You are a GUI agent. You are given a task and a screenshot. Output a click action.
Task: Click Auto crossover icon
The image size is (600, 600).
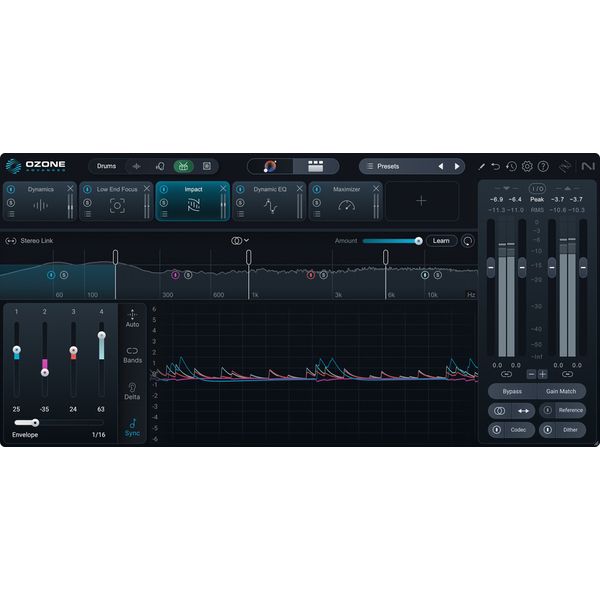132,318
